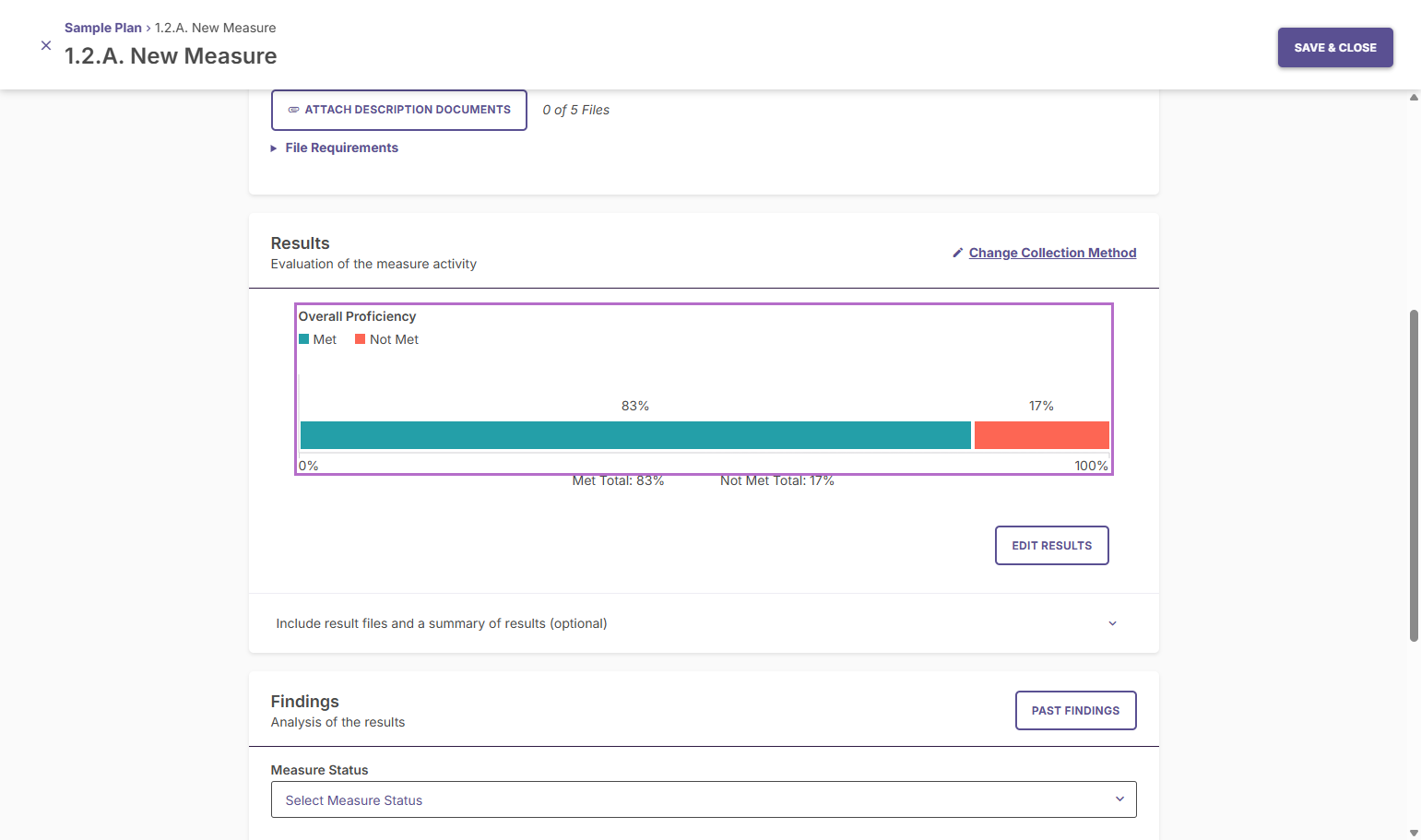This screenshot has height=840, width=1421.
Task: Click the Met legend teal square
Action: 304,339
